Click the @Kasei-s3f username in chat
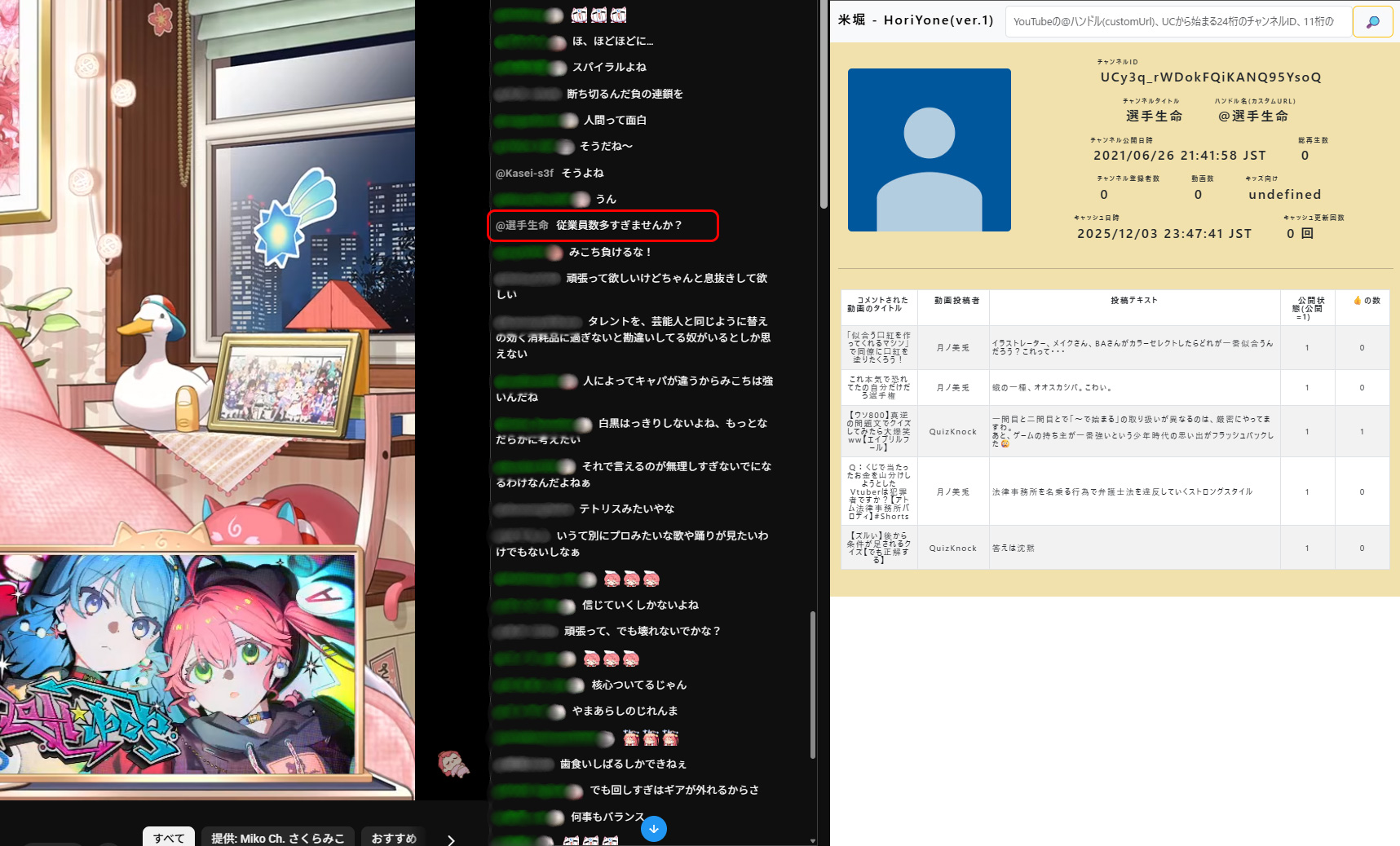 (x=524, y=174)
